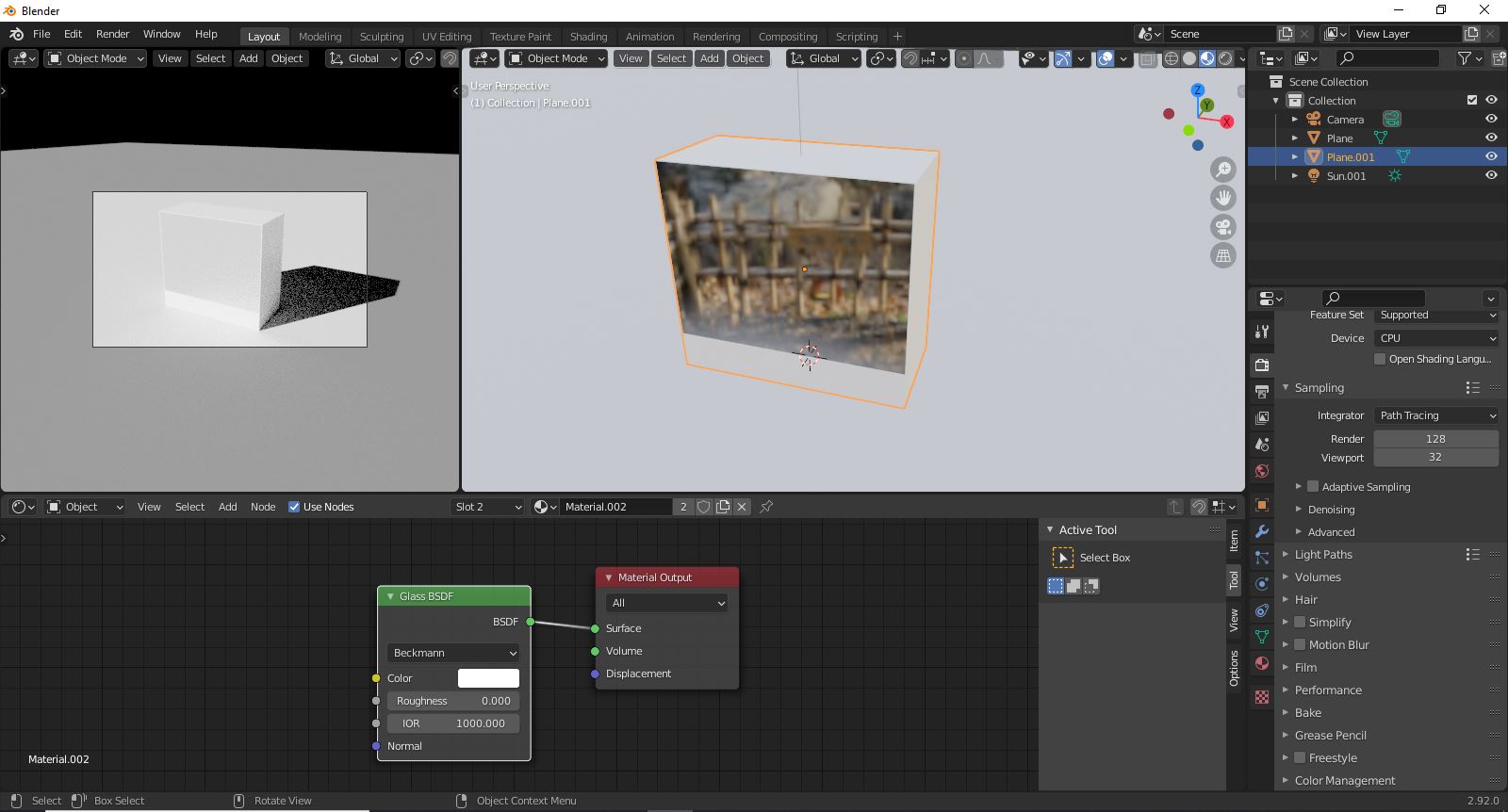Enable Adaptive Sampling checkbox

tap(1313, 487)
